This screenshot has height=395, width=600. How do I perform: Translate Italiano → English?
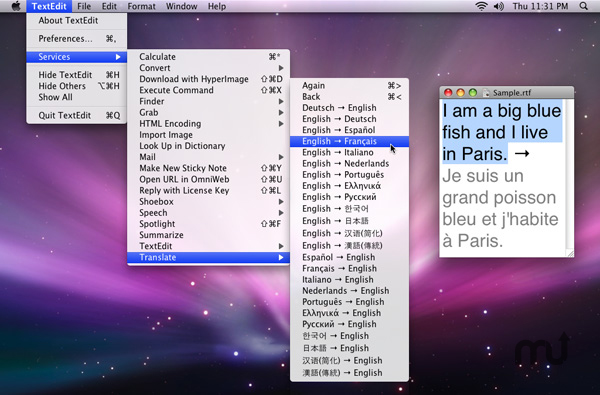(x=349, y=279)
